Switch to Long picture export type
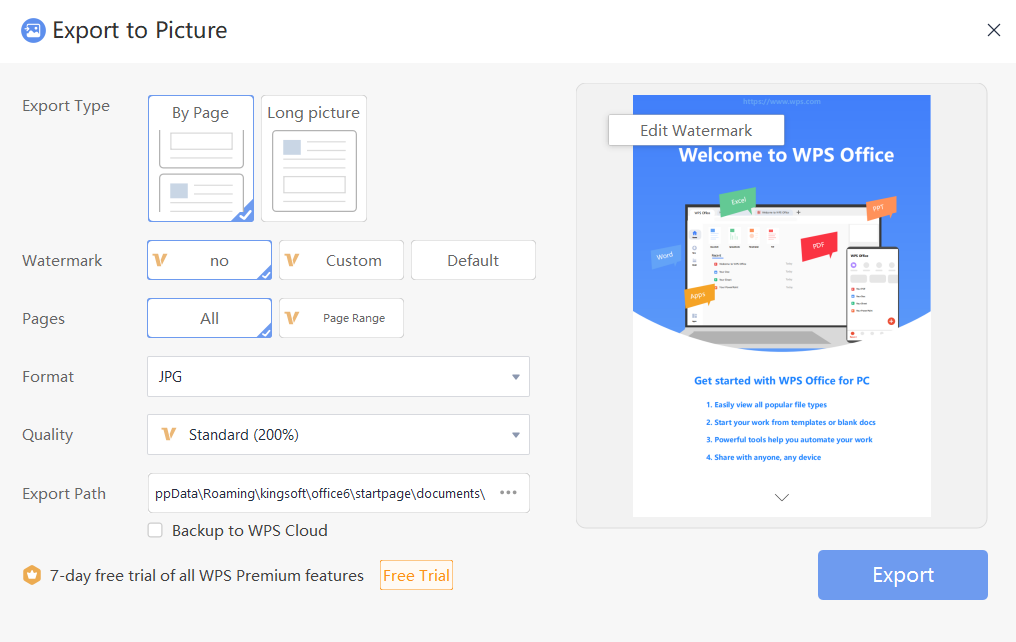Image resolution: width=1016 pixels, height=642 pixels. (x=313, y=158)
